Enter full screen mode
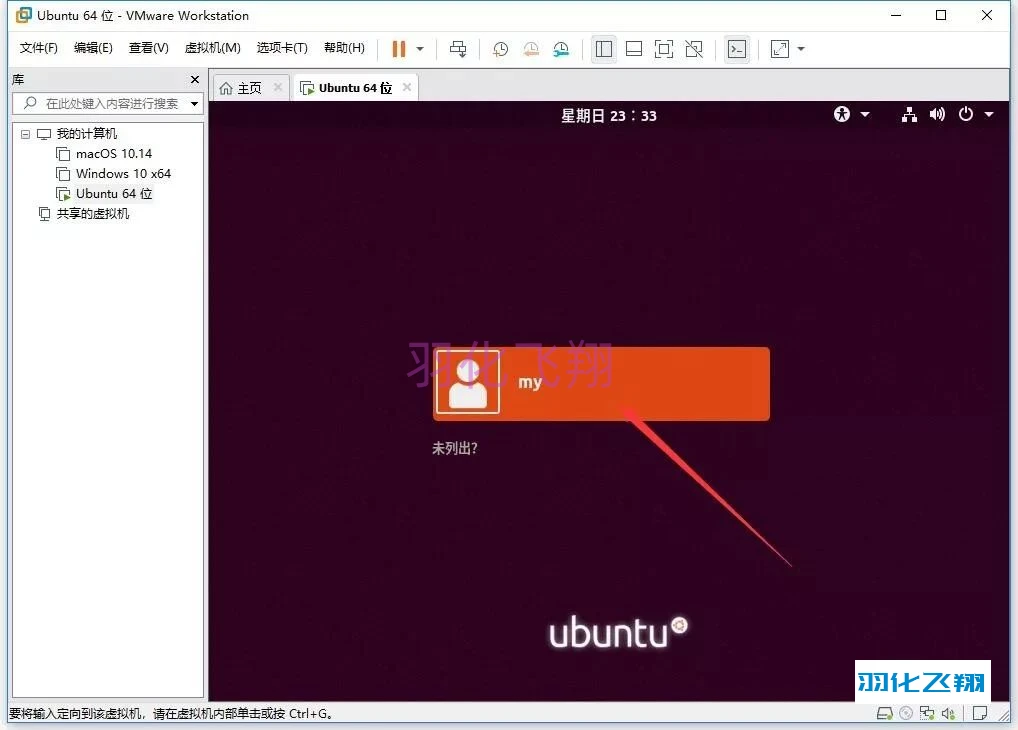Viewport: 1018px width, 730px height. 664,49
